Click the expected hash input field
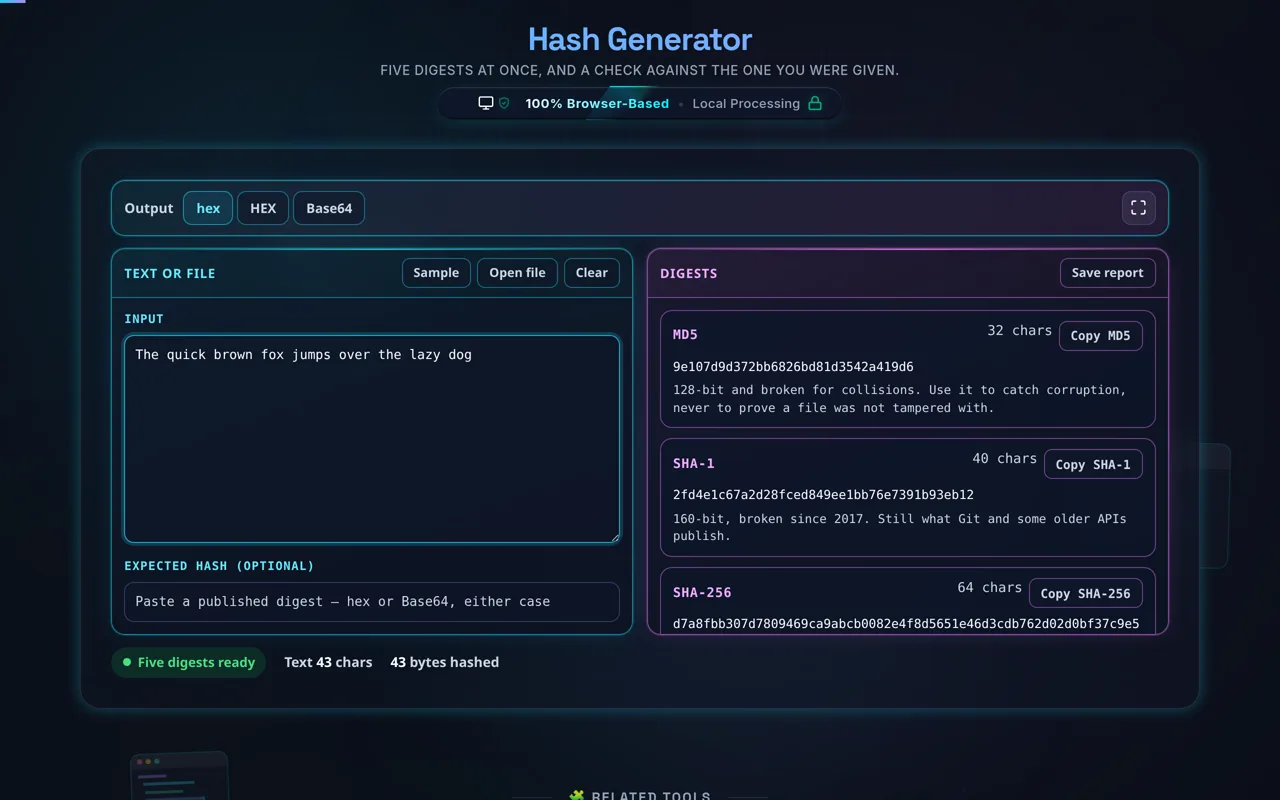Image resolution: width=1280 pixels, height=800 pixels. [x=372, y=602]
